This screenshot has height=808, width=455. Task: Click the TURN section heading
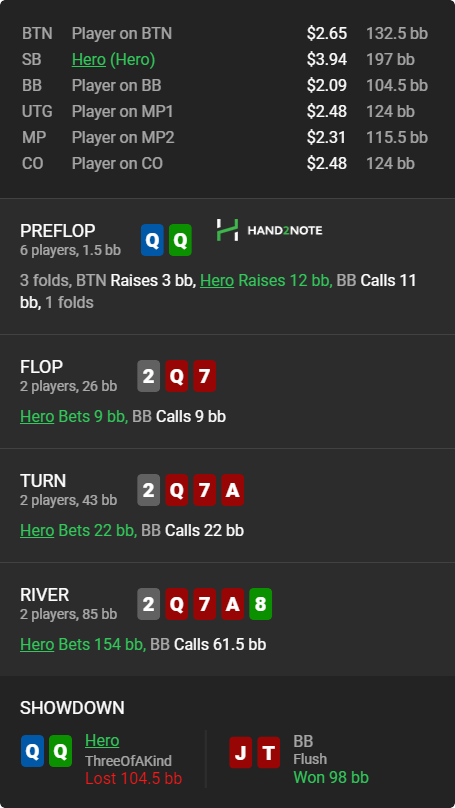click(43, 481)
